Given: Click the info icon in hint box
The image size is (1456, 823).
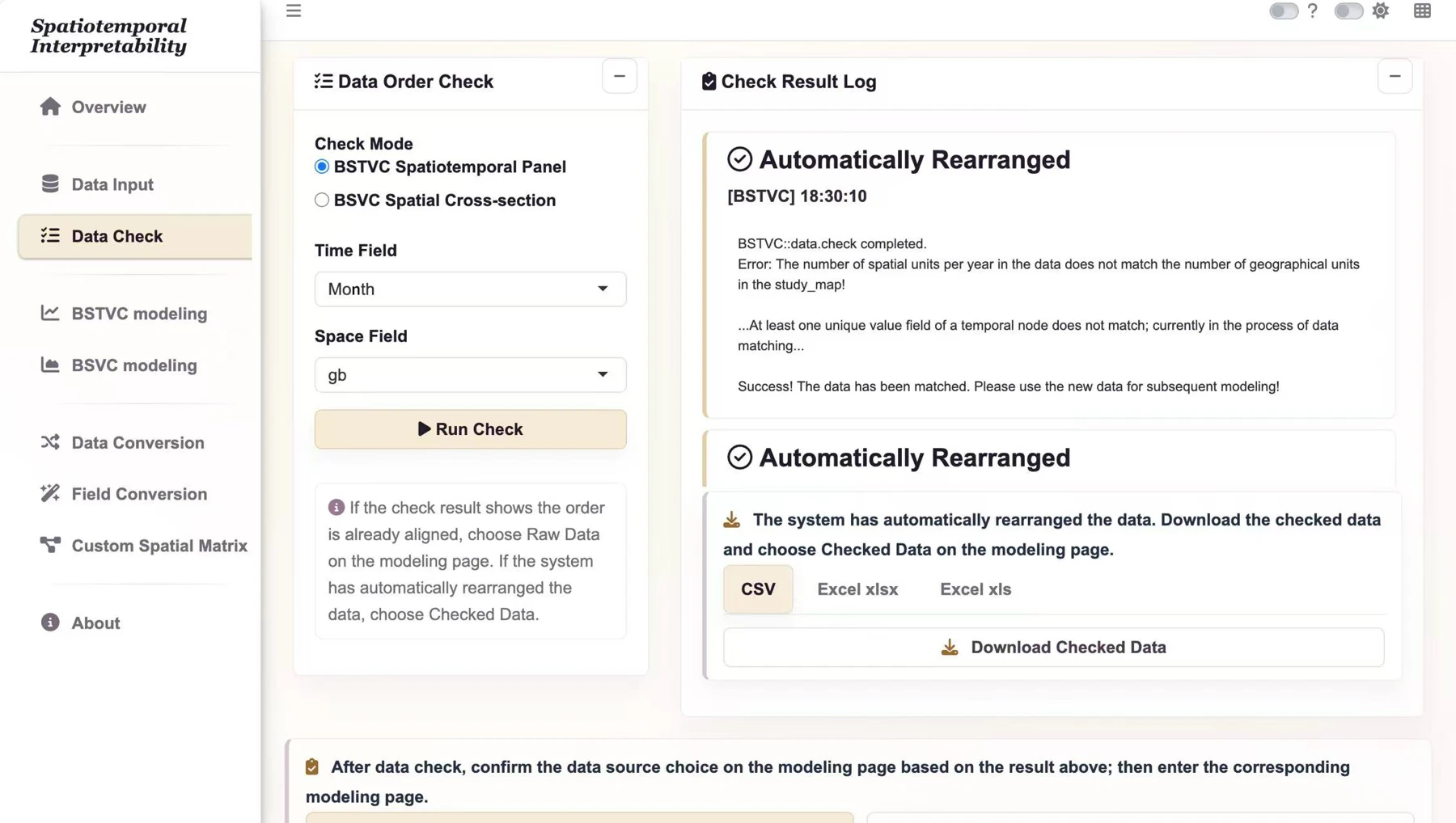Looking at the screenshot, I should [x=336, y=507].
